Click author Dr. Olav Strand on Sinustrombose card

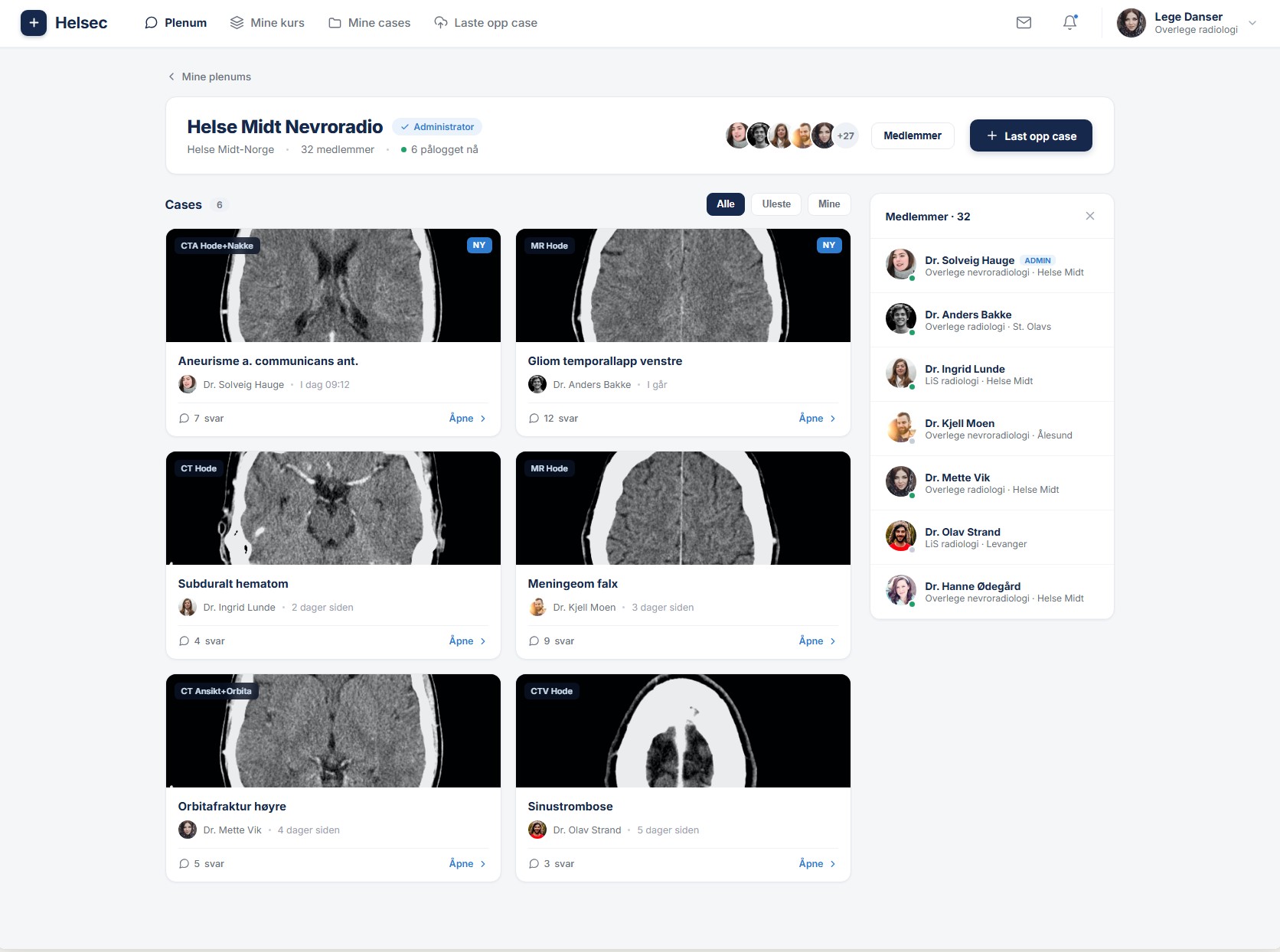587,830
